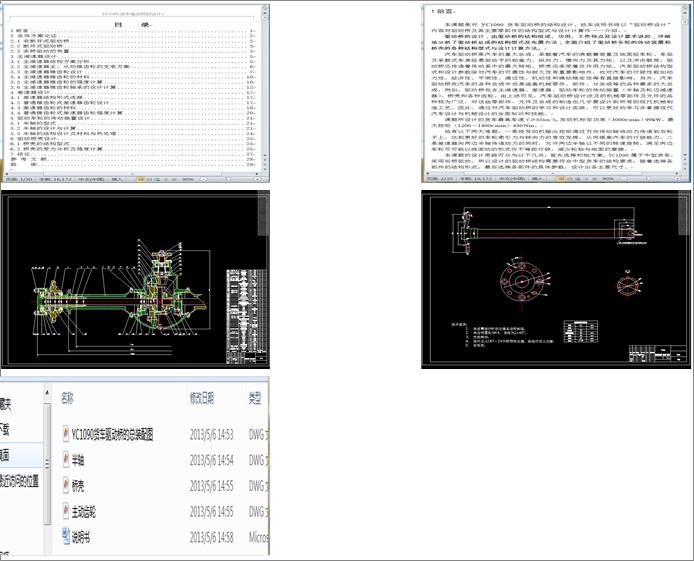Click the 1 前言 heading in the preface document
Viewport: 694px width, 561px height.
tap(443, 11)
